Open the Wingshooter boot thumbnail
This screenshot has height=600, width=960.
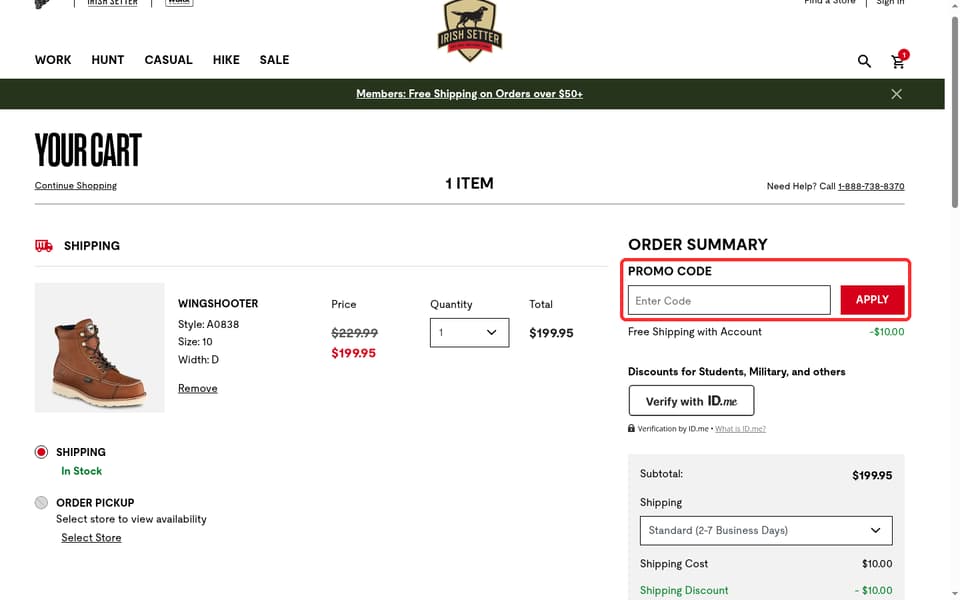100,347
